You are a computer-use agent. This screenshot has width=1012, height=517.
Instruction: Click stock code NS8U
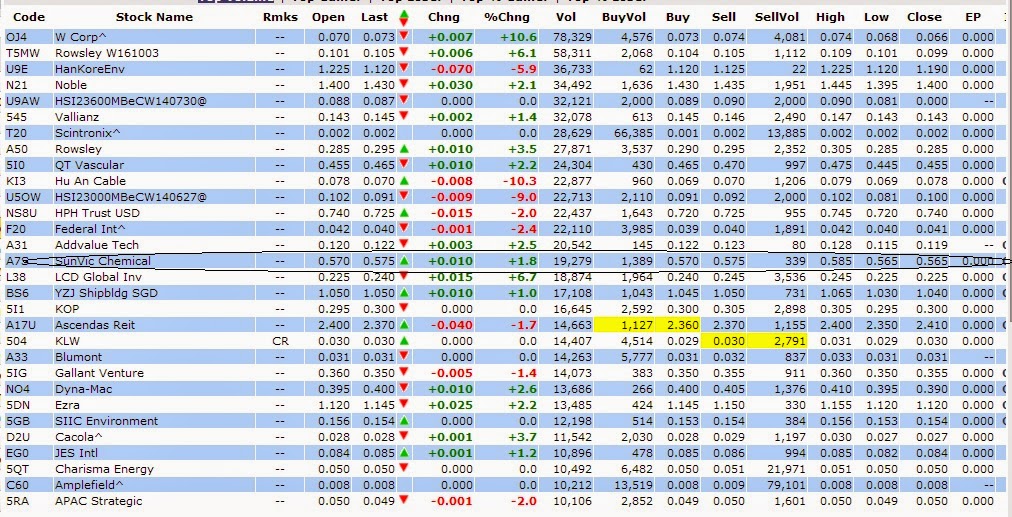[x=19, y=213]
